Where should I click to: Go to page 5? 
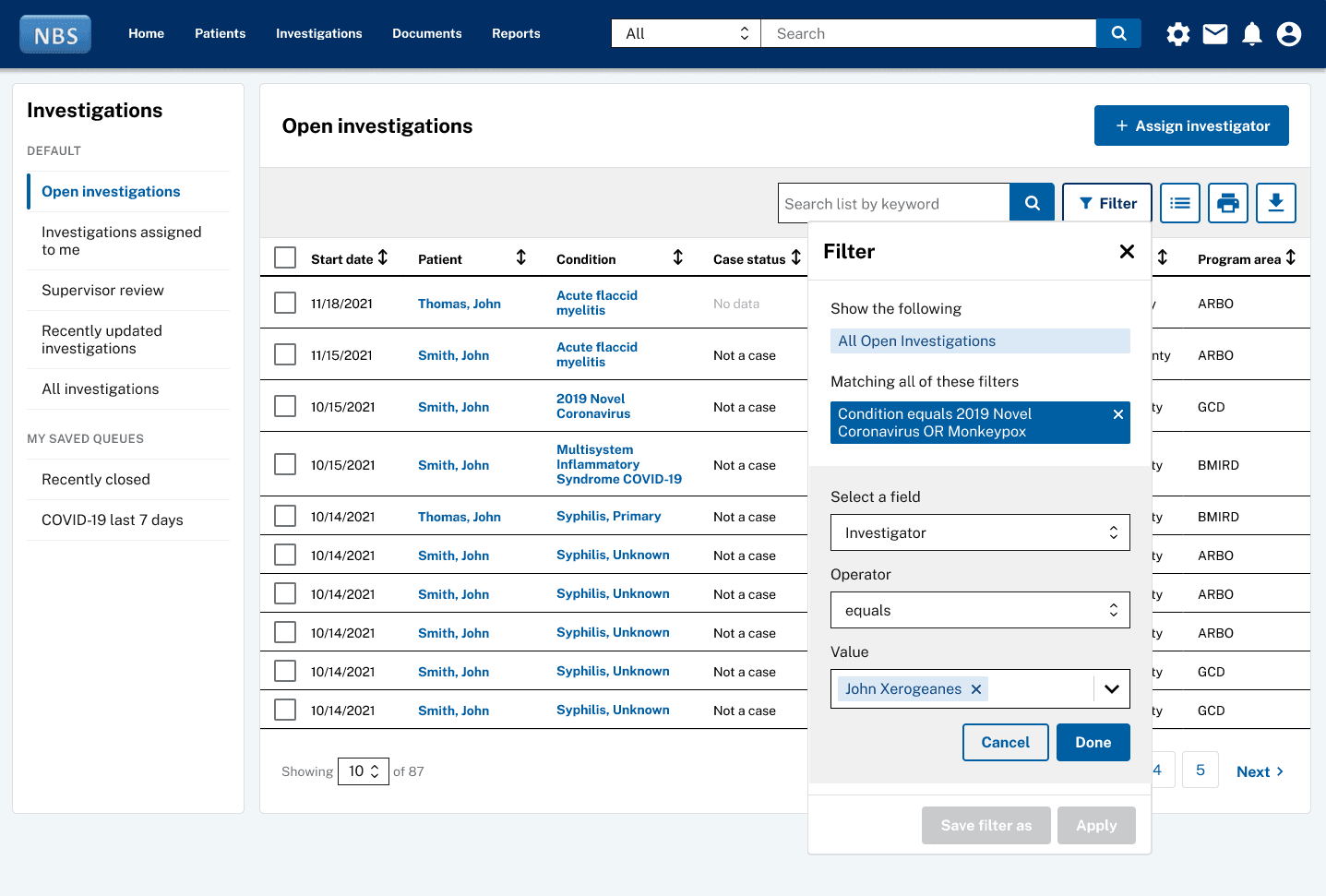[x=1200, y=770]
